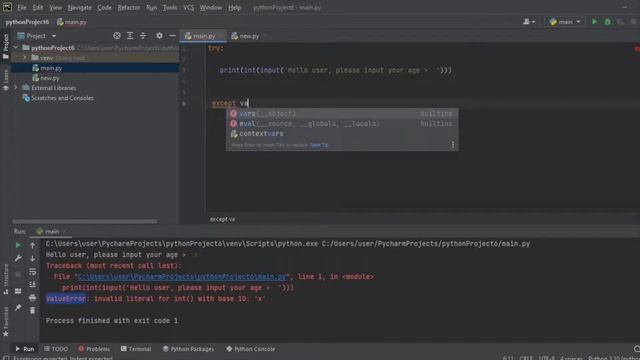Pin the Run tab
The height and width of the screenshot is (360, 640).
18,307
